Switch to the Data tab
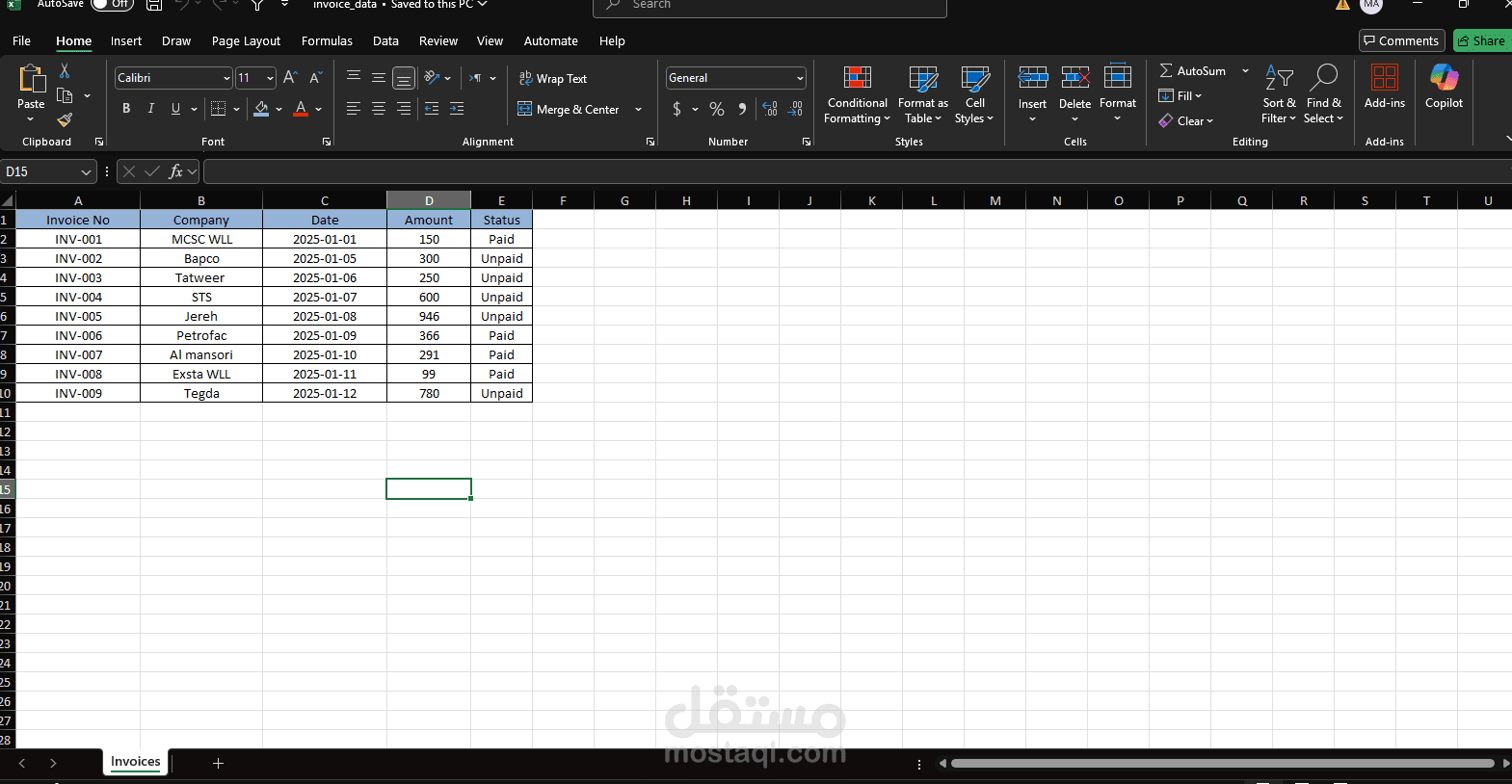Image resolution: width=1512 pixels, height=784 pixels. tap(385, 40)
